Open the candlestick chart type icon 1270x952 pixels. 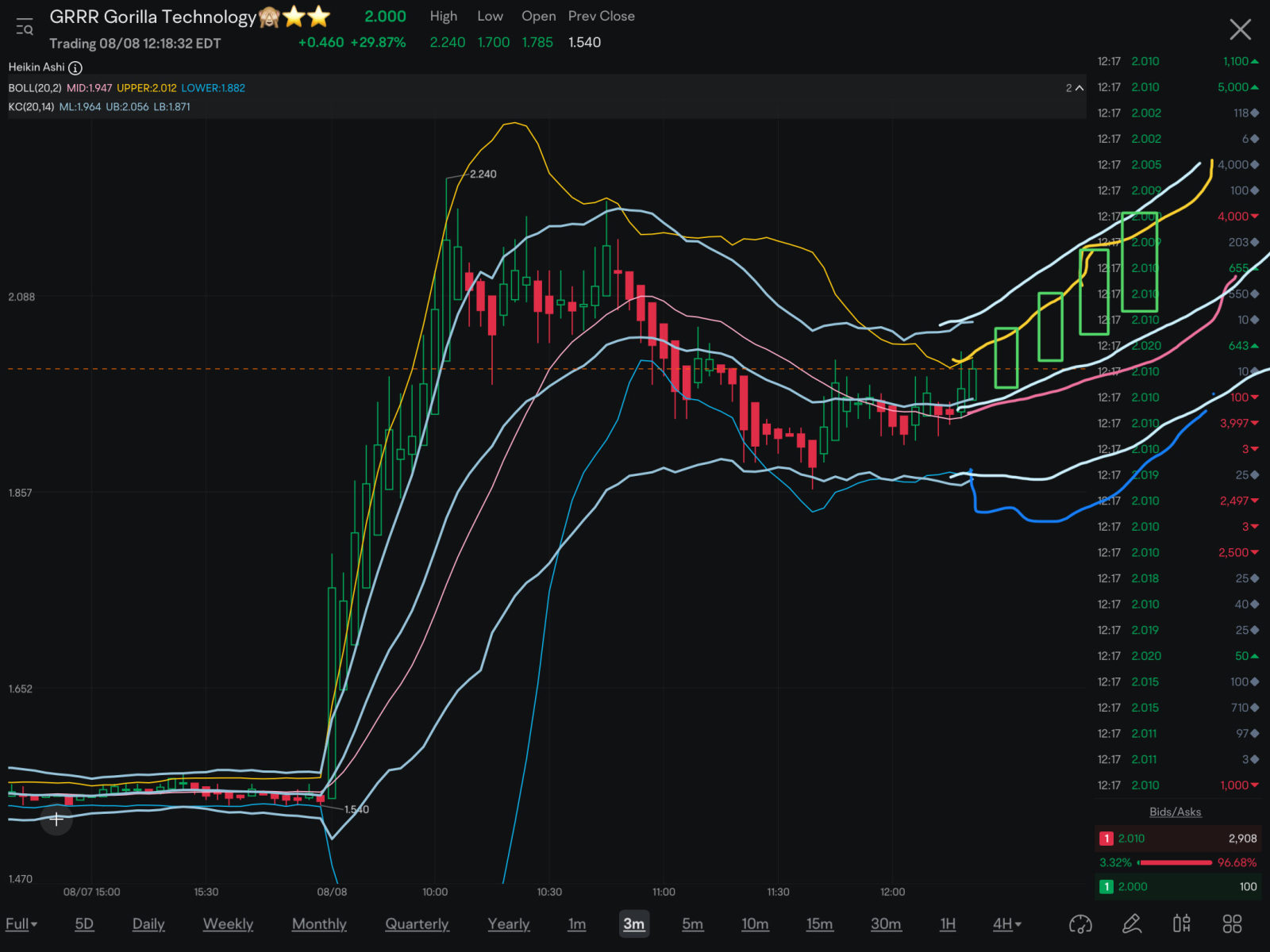pyautogui.click(x=1181, y=923)
